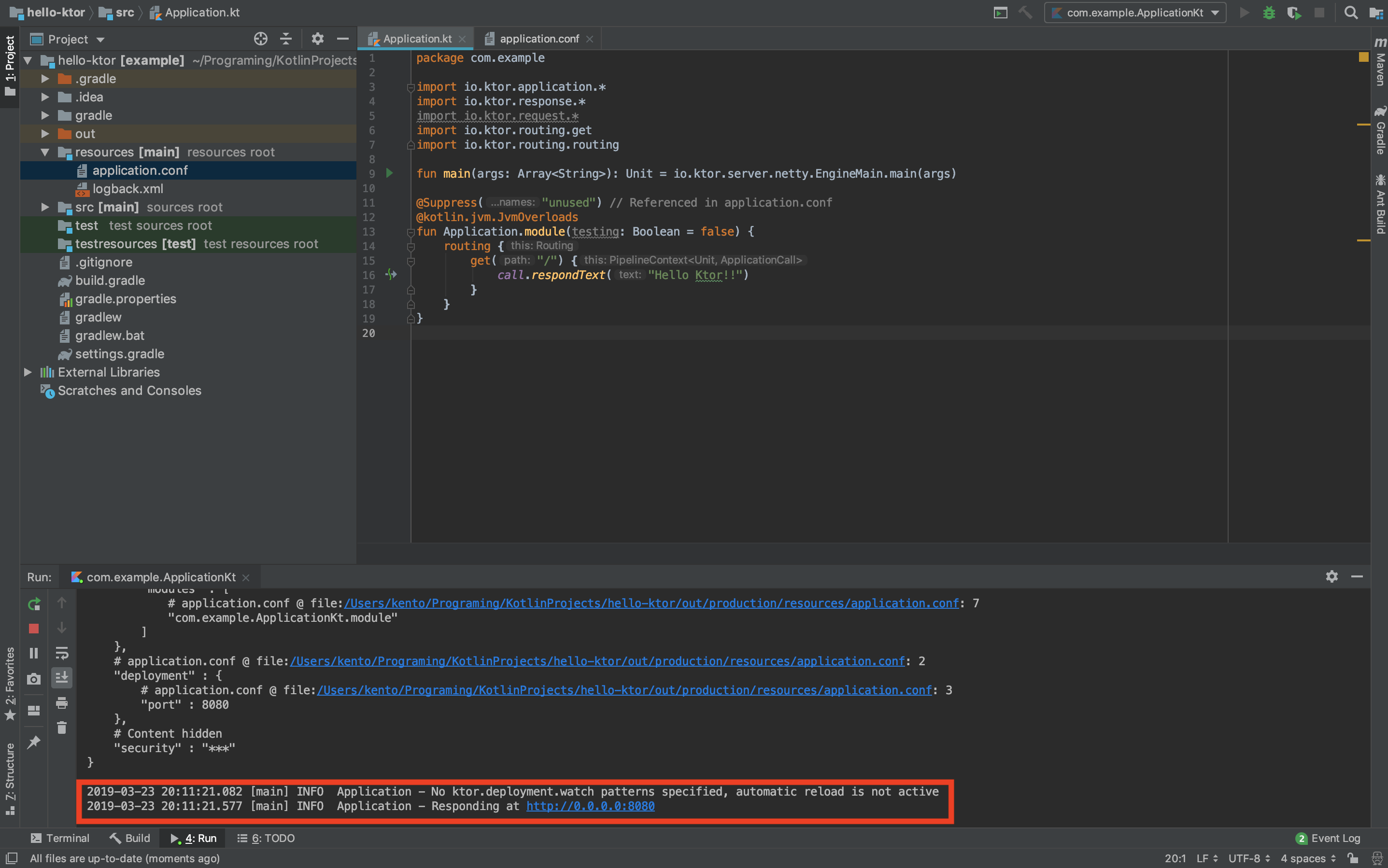Open the Terminal tool window tab
This screenshot has height=868, width=1388.
60,838
